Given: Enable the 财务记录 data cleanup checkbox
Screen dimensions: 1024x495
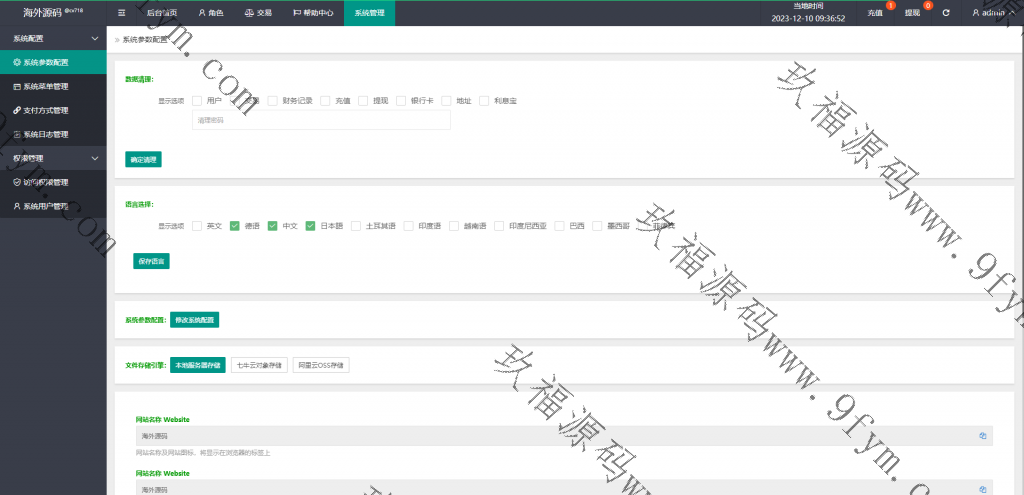Looking at the screenshot, I should point(272,101).
